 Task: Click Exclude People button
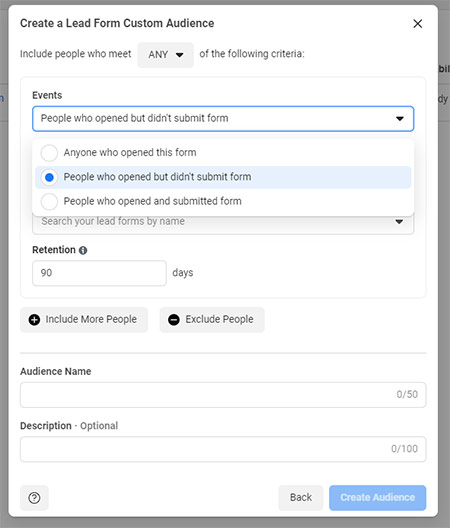pos(212,320)
